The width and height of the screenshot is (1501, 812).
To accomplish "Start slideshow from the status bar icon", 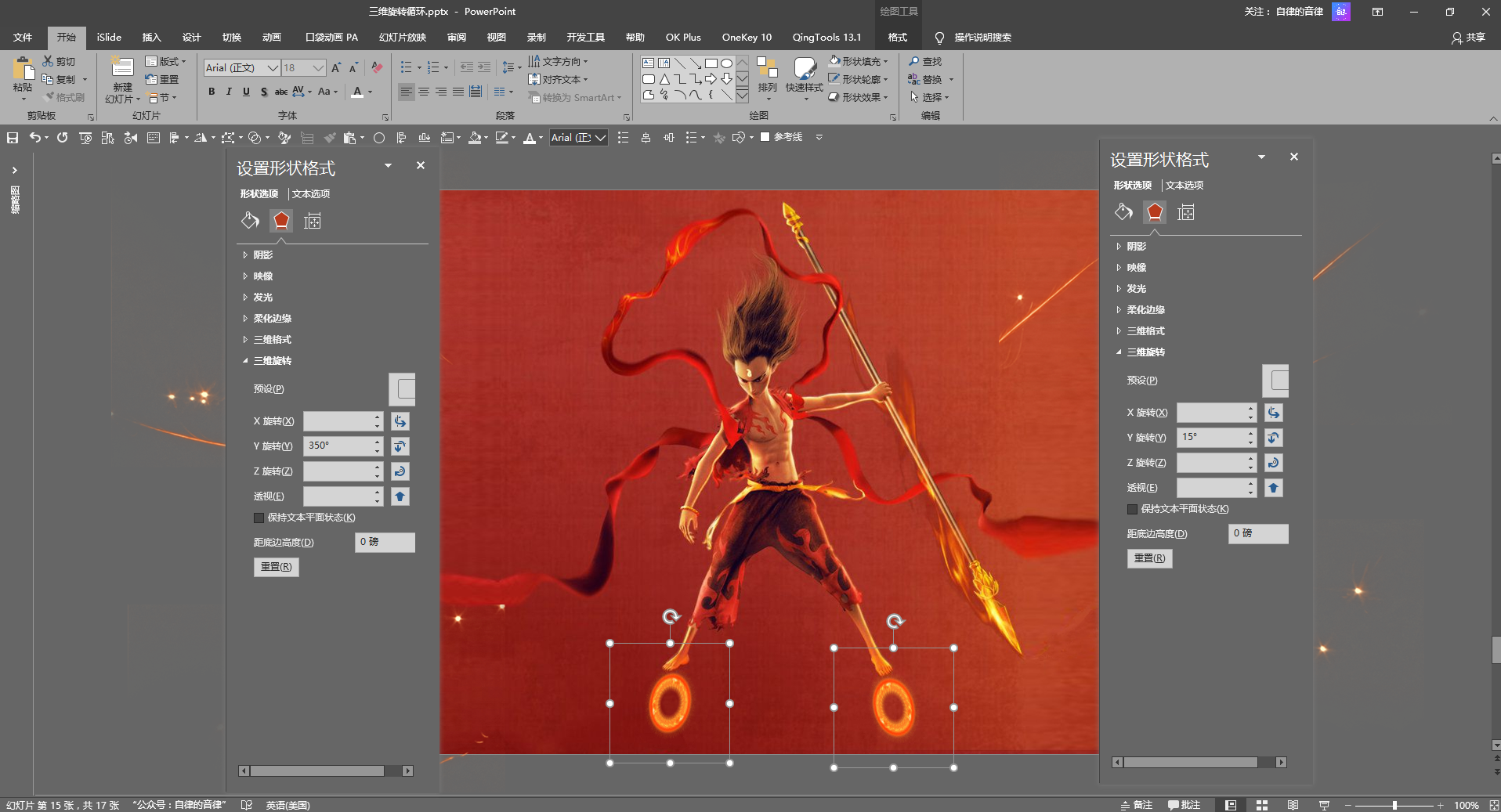I will click(x=1324, y=805).
